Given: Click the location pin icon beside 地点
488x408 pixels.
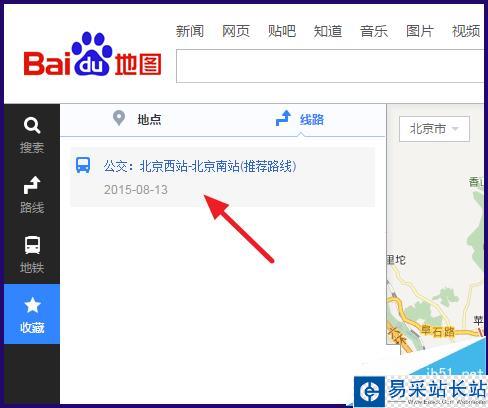Looking at the screenshot, I should pos(119,118).
